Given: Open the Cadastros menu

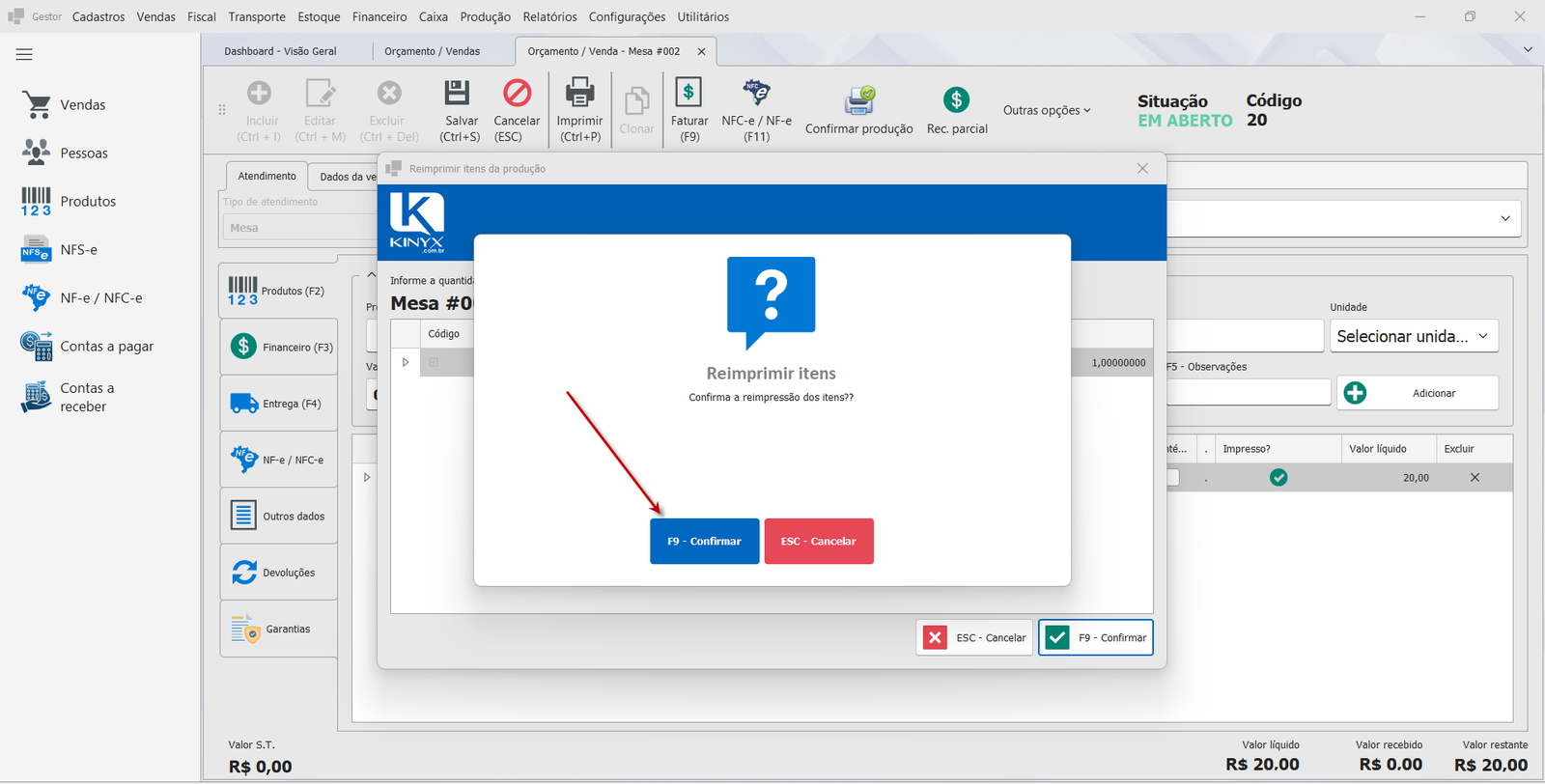Looking at the screenshot, I should [x=98, y=16].
